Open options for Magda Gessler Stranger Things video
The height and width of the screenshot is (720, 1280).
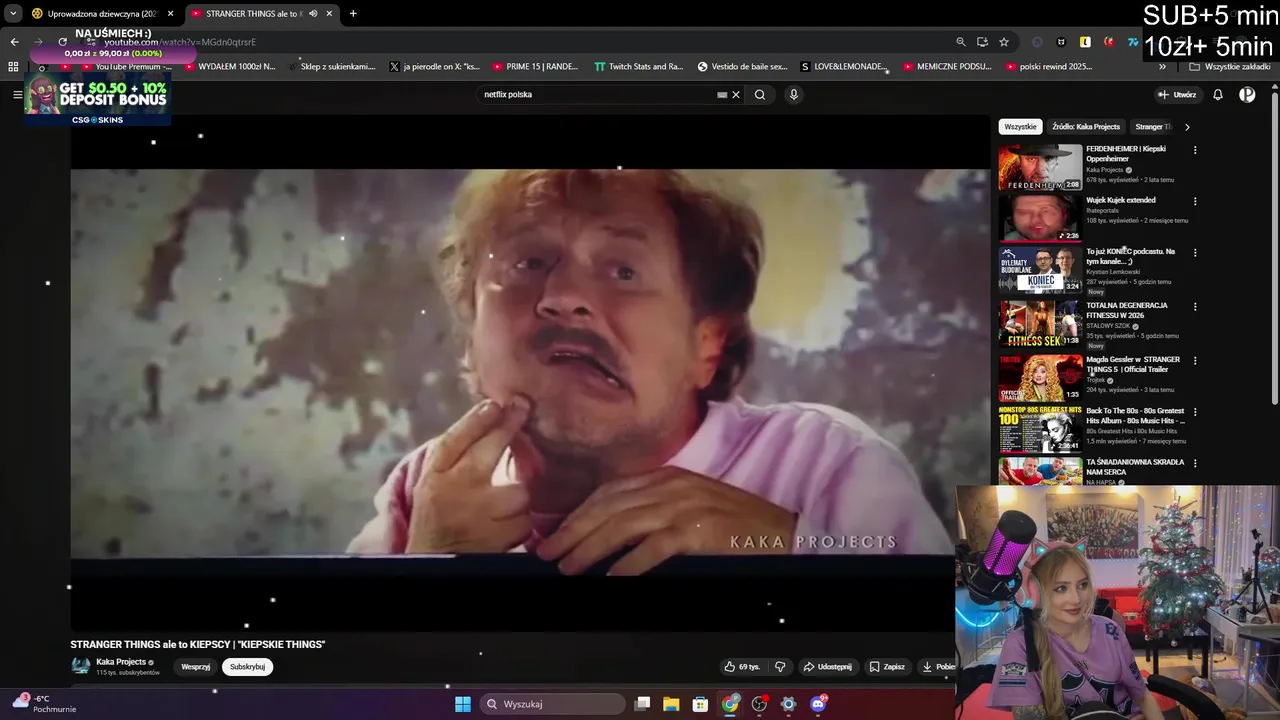click(1195, 361)
